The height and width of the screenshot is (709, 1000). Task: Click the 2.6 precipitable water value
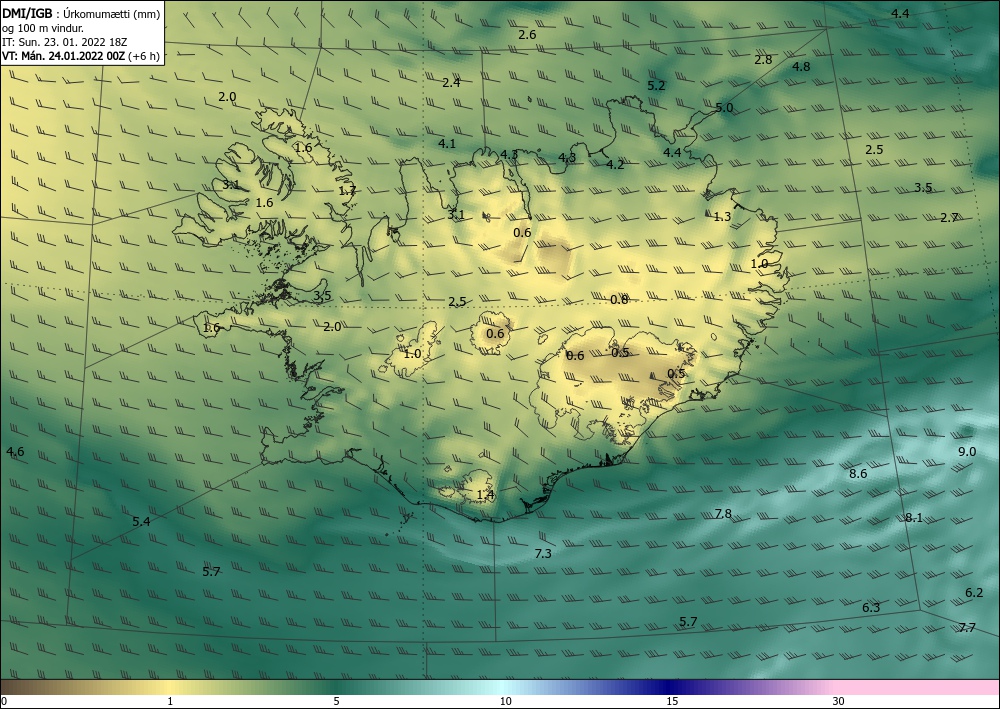pyautogui.click(x=527, y=35)
